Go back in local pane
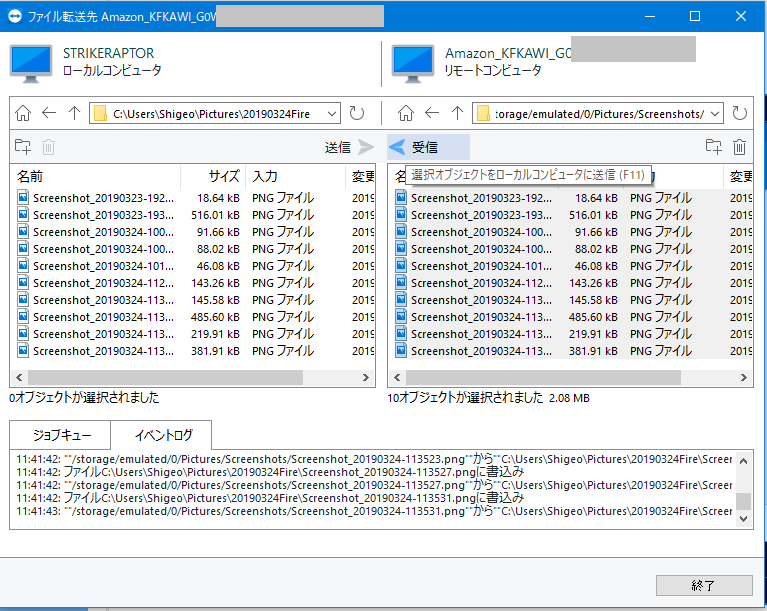The width and height of the screenshot is (767, 611). pyautogui.click(x=49, y=113)
